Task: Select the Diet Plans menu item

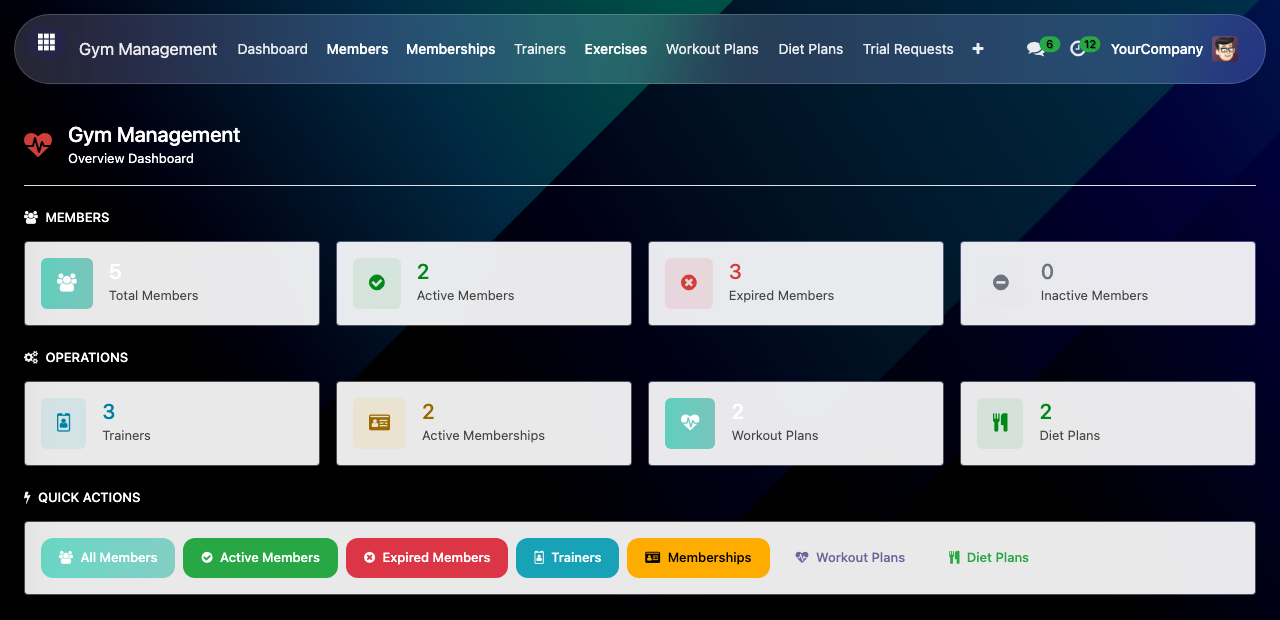Action: 811,49
